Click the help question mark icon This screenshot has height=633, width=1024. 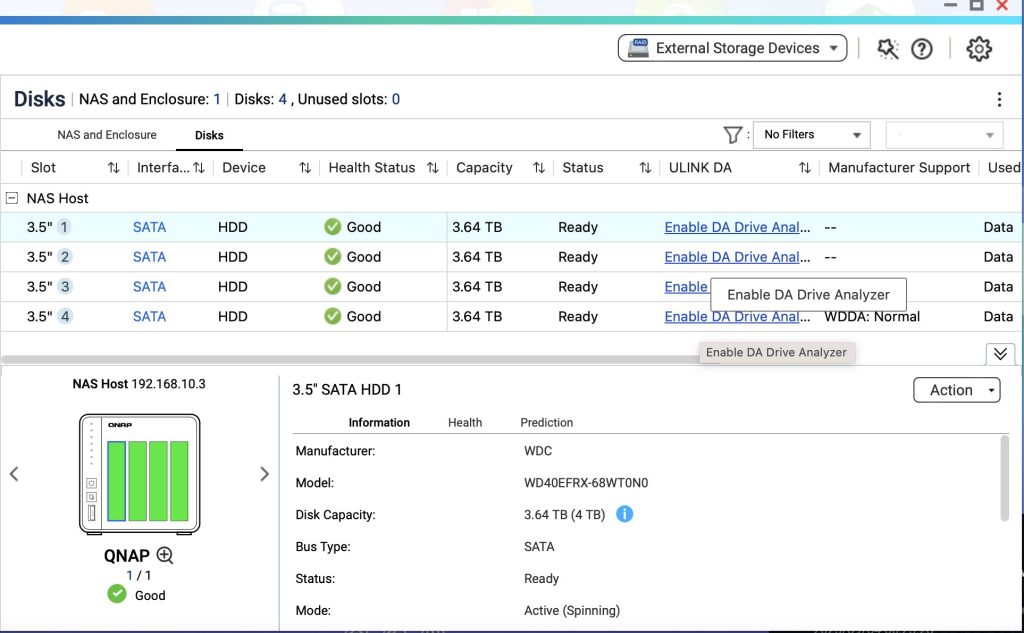(x=921, y=48)
